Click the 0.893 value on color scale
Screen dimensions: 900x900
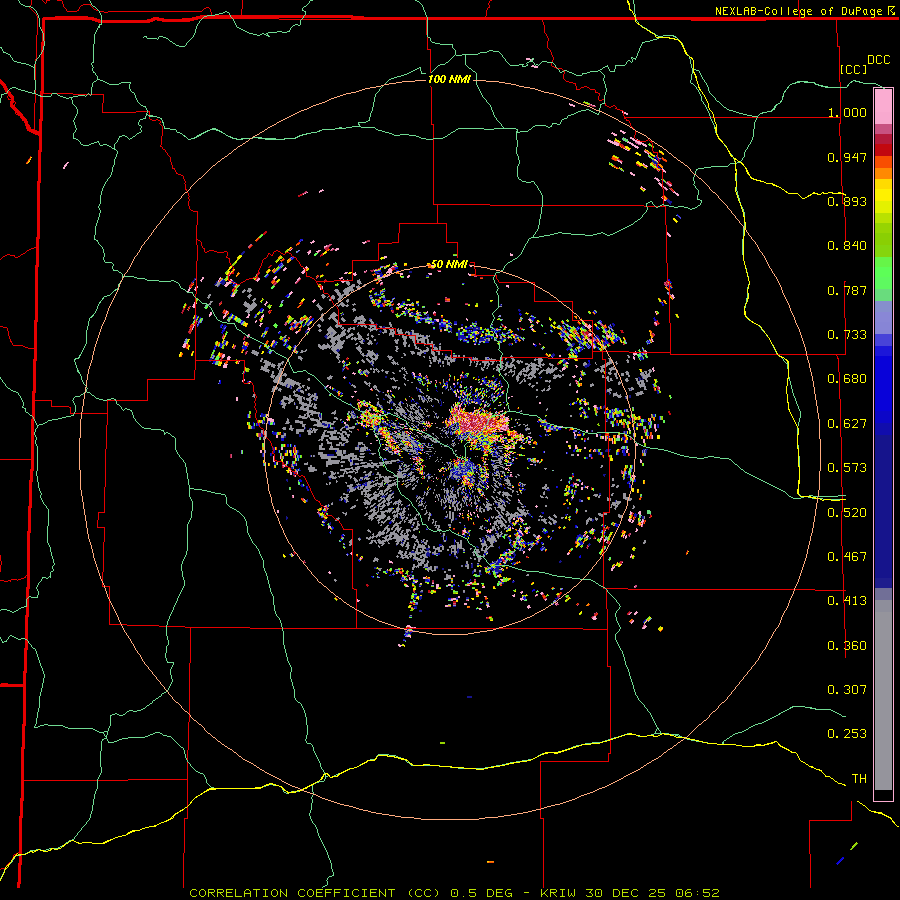point(847,201)
